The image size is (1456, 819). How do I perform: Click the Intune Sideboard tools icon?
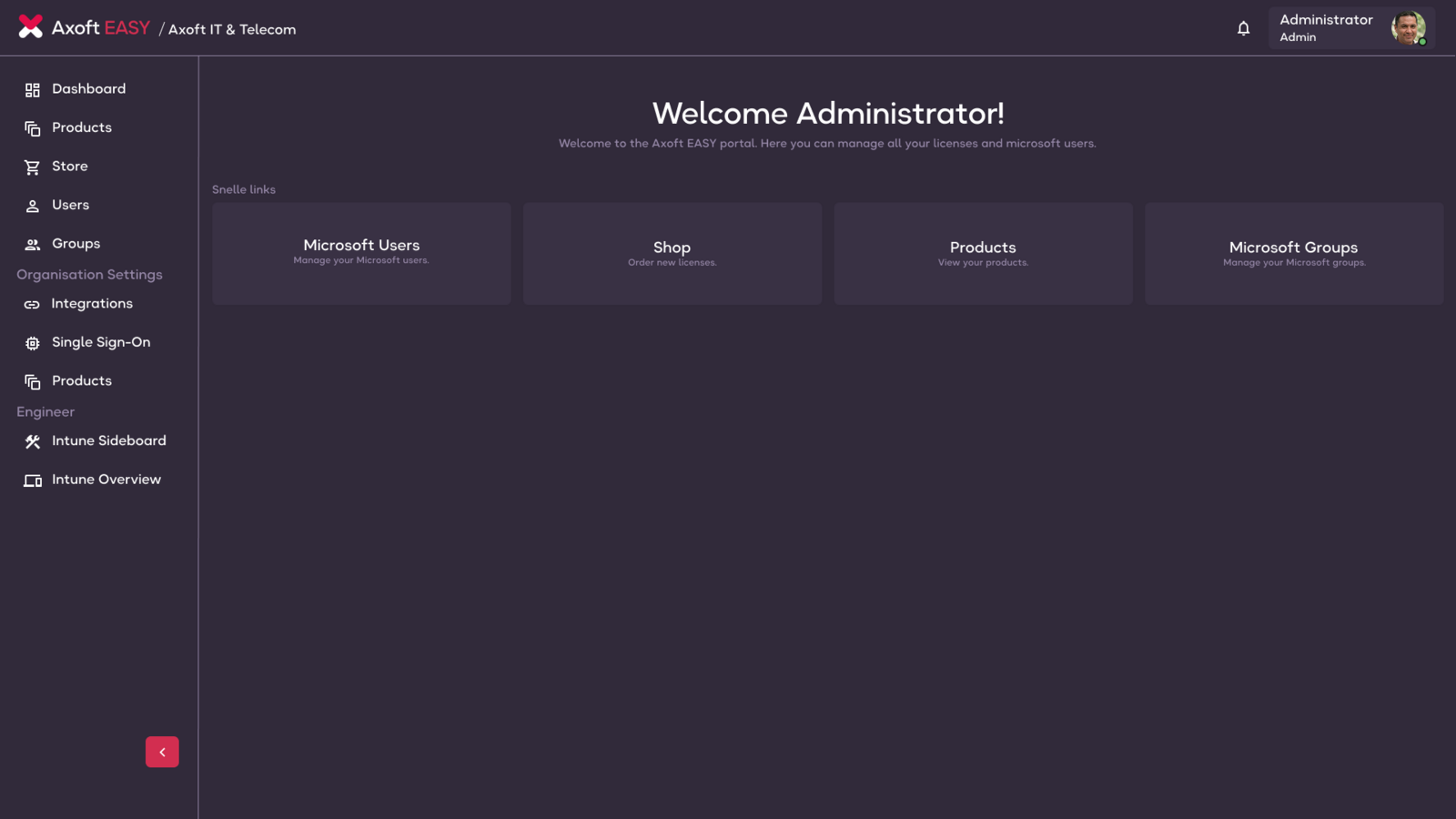tap(33, 441)
